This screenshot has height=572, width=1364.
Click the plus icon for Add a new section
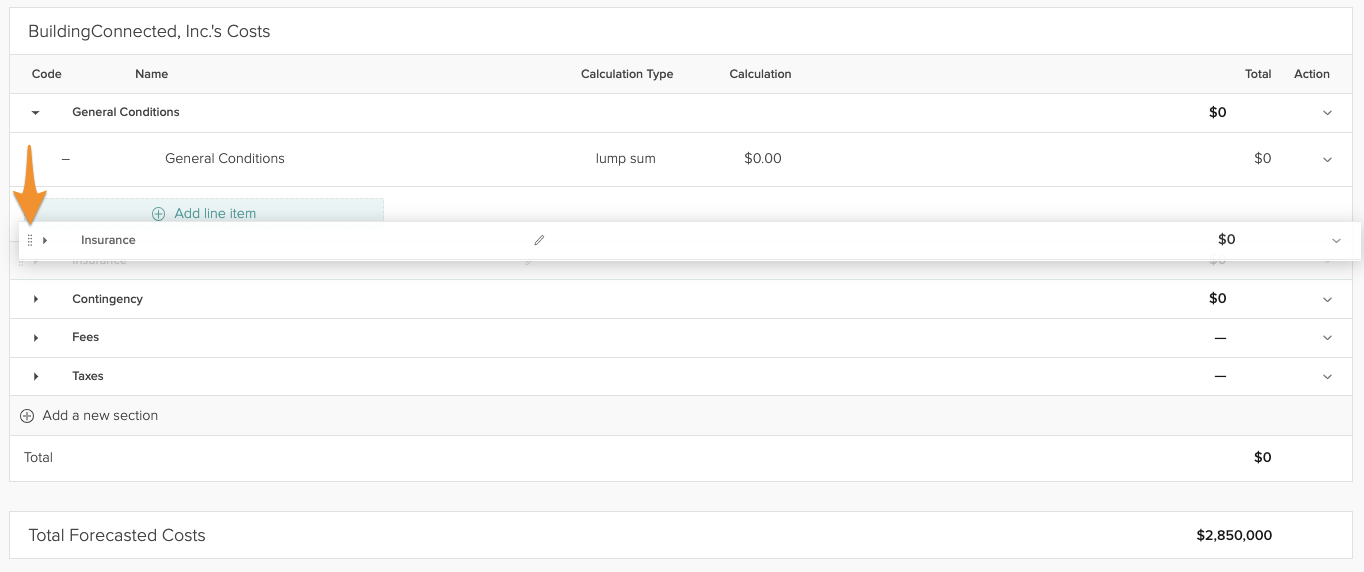27,416
